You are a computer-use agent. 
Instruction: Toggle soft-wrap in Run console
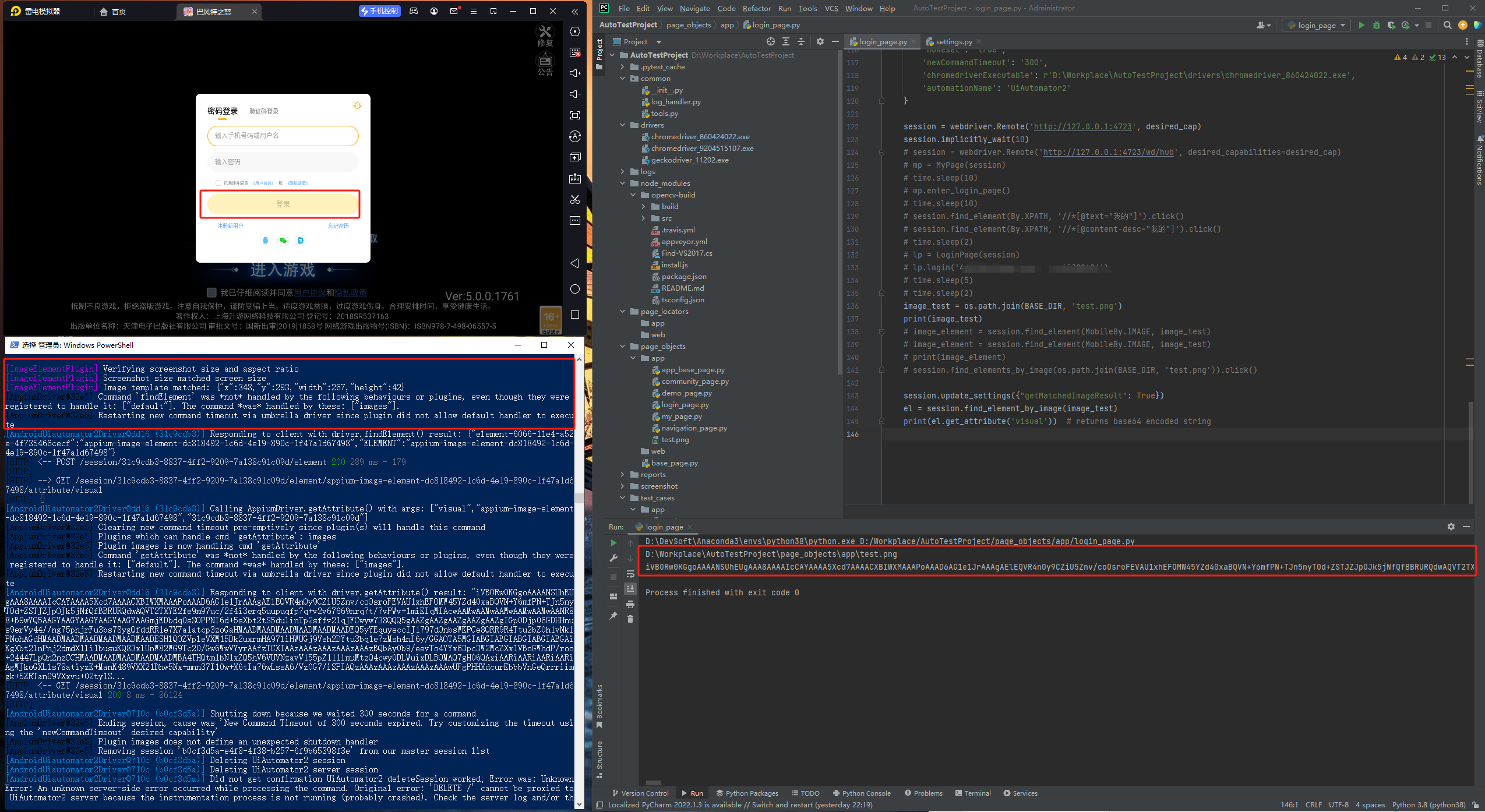point(630,574)
